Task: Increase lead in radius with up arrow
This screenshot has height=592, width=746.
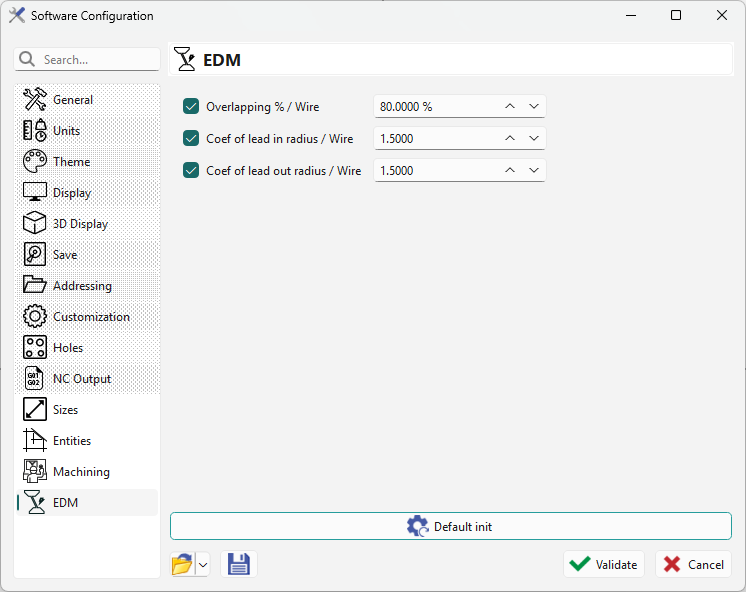Action: pos(510,138)
